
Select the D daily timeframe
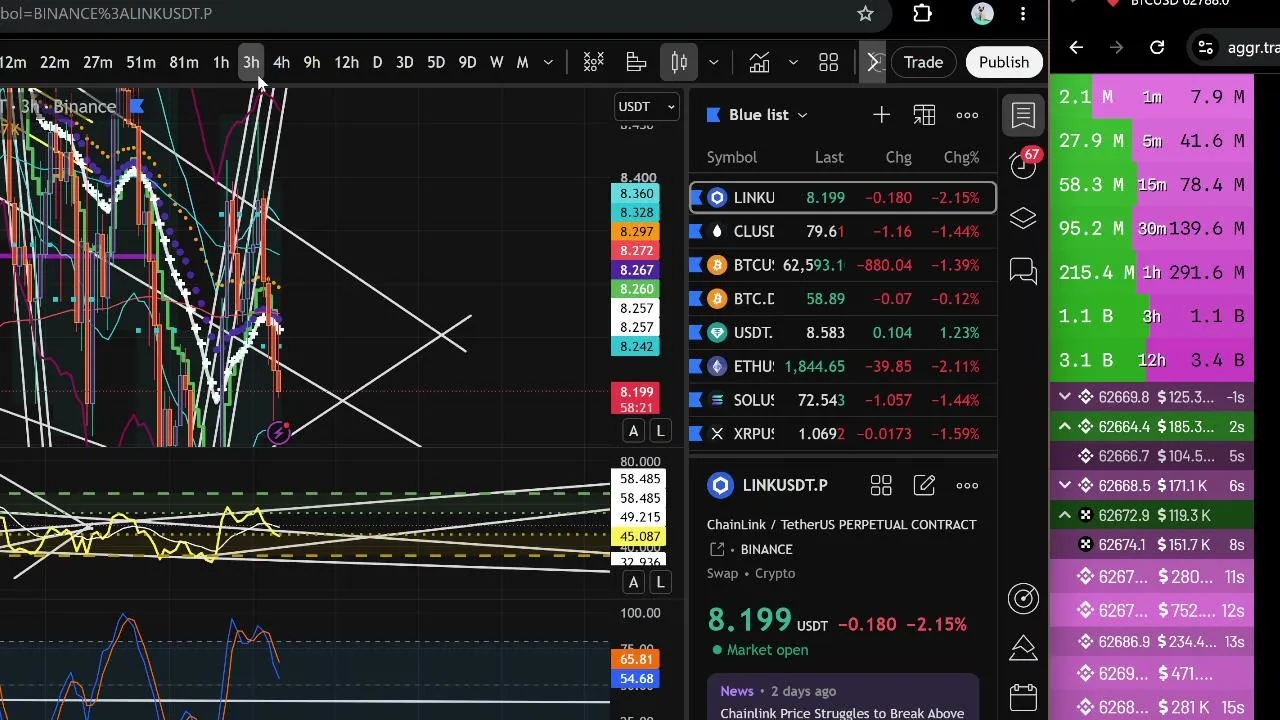click(377, 63)
